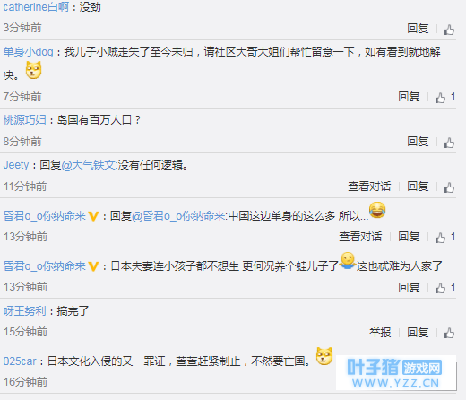Viewport: 466px width, 400px height.
Task: Open the @大气铁文 mention link
Action: click(89, 165)
